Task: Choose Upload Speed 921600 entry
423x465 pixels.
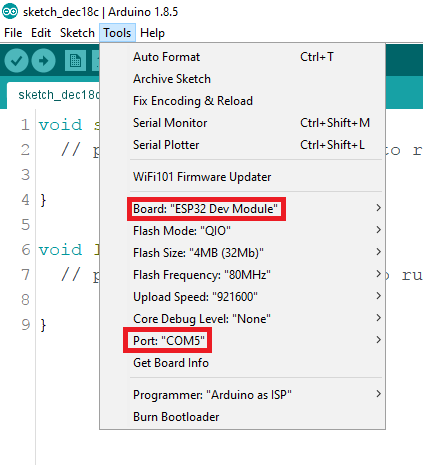Action: coord(242,297)
